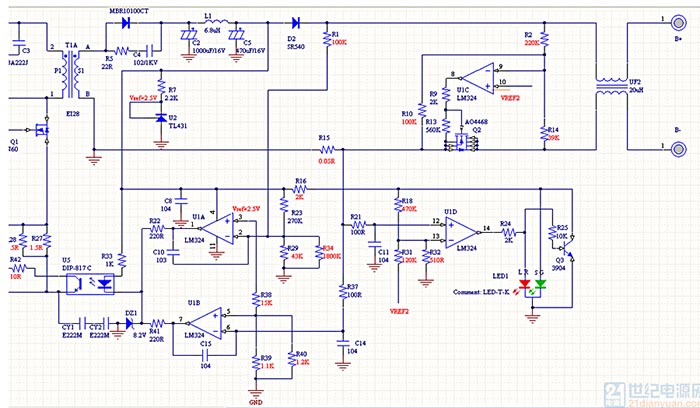Click the B- output terminal circle
Screen dimensions: 700x408
click(662, 149)
